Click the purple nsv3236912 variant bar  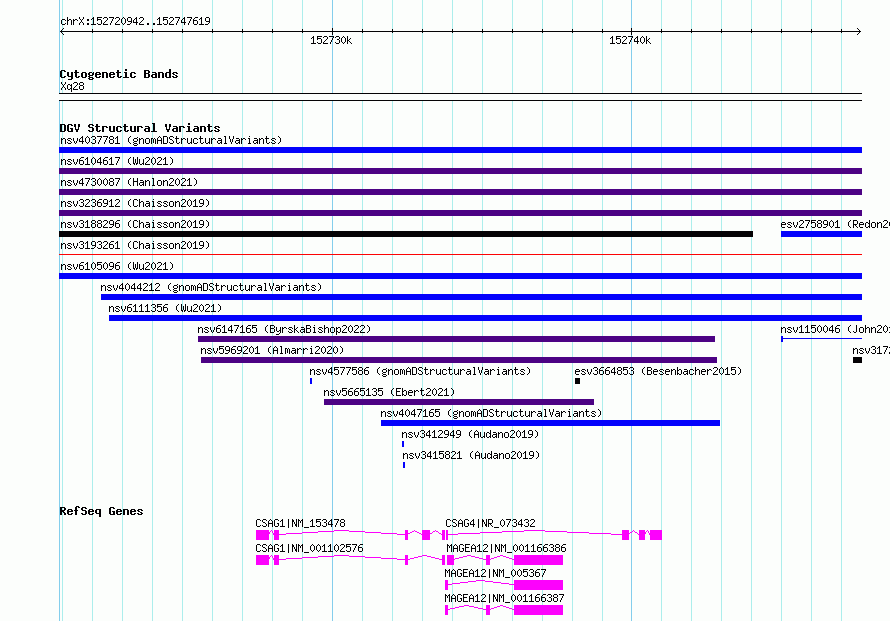click(460, 213)
